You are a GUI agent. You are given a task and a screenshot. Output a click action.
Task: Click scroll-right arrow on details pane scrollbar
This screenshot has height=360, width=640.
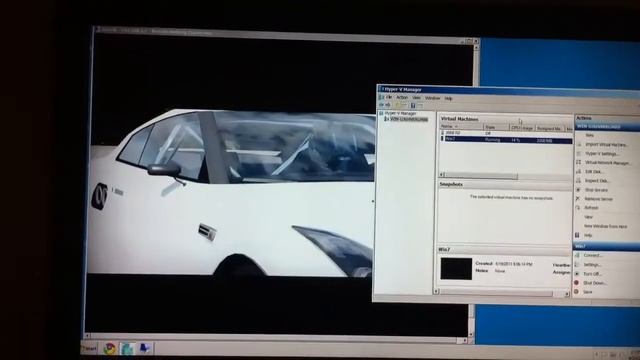pos(567,293)
